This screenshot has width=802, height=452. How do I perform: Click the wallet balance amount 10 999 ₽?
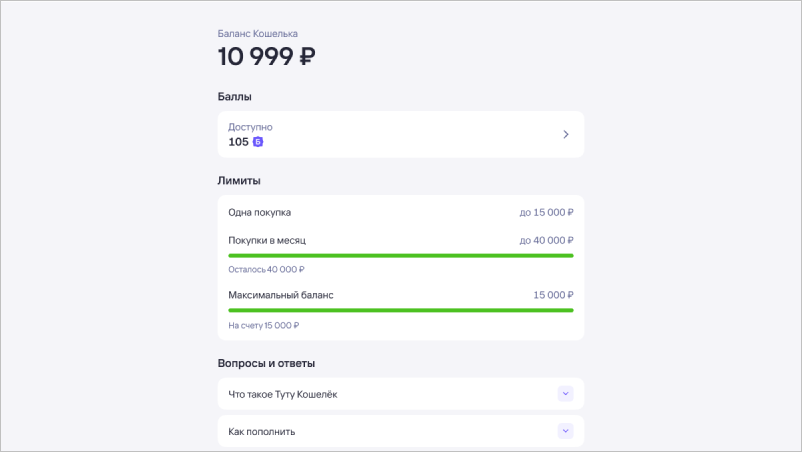coord(267,57)
